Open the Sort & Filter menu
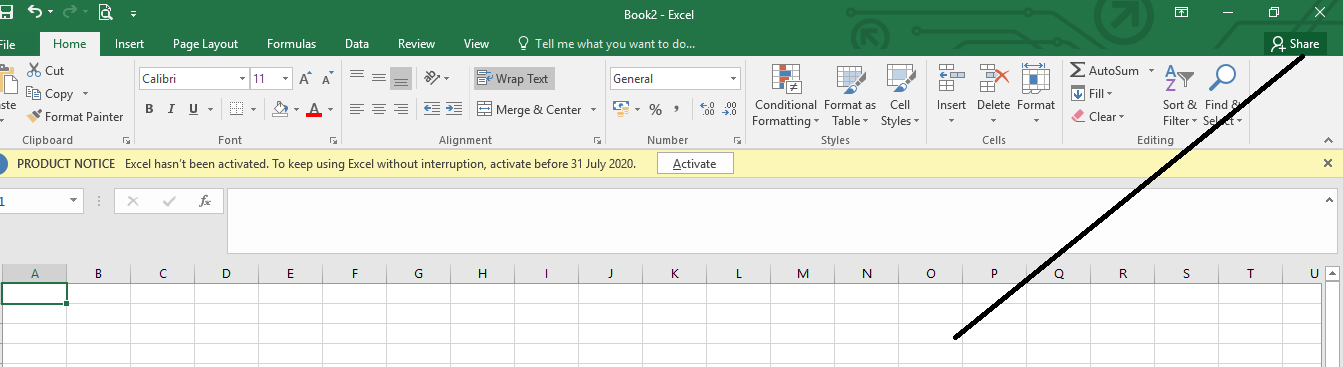The width and height of the screenshot is (1343, 367). click(1180, 96)
